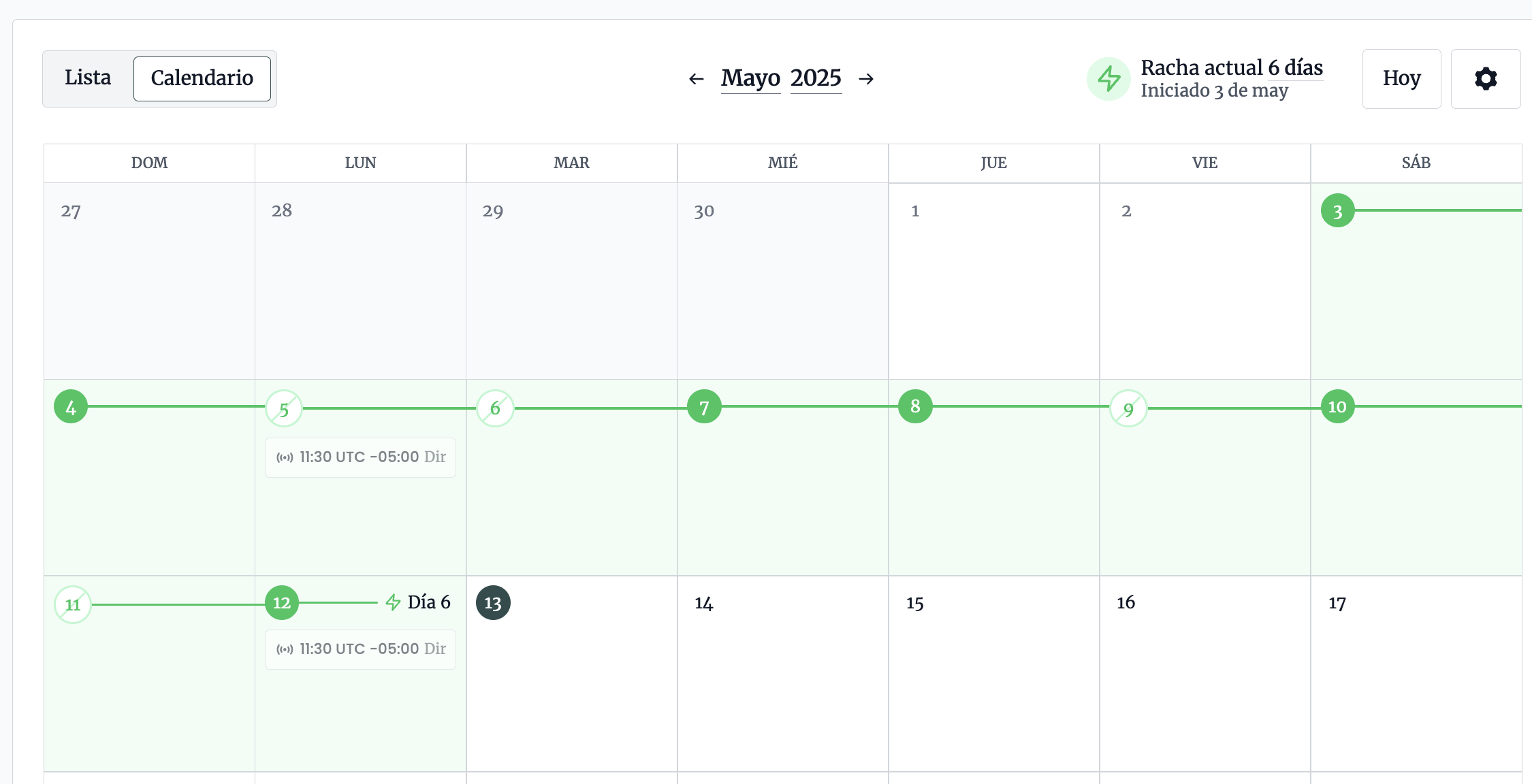Select the freeze-day marker on May 11
This screenshot has height=784, width=1532.
coord(73,604)
